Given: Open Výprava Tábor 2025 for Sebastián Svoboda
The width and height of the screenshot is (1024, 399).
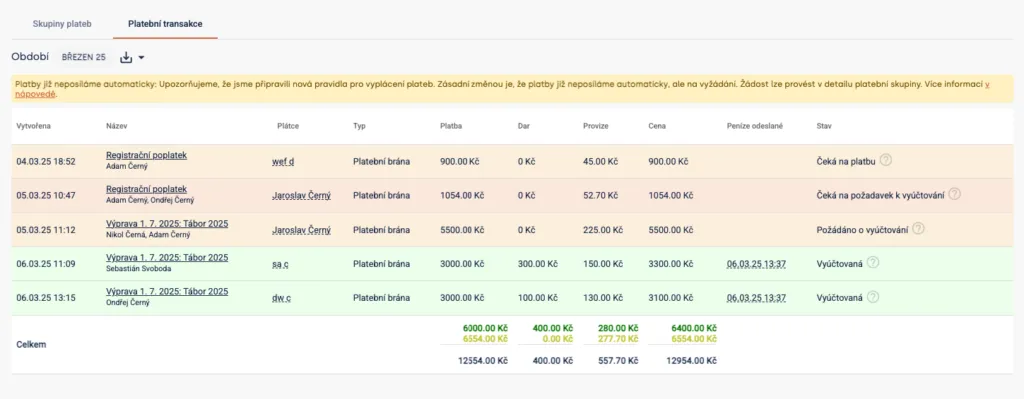Looking at the screenshot, I should click(x=167, y=257).
